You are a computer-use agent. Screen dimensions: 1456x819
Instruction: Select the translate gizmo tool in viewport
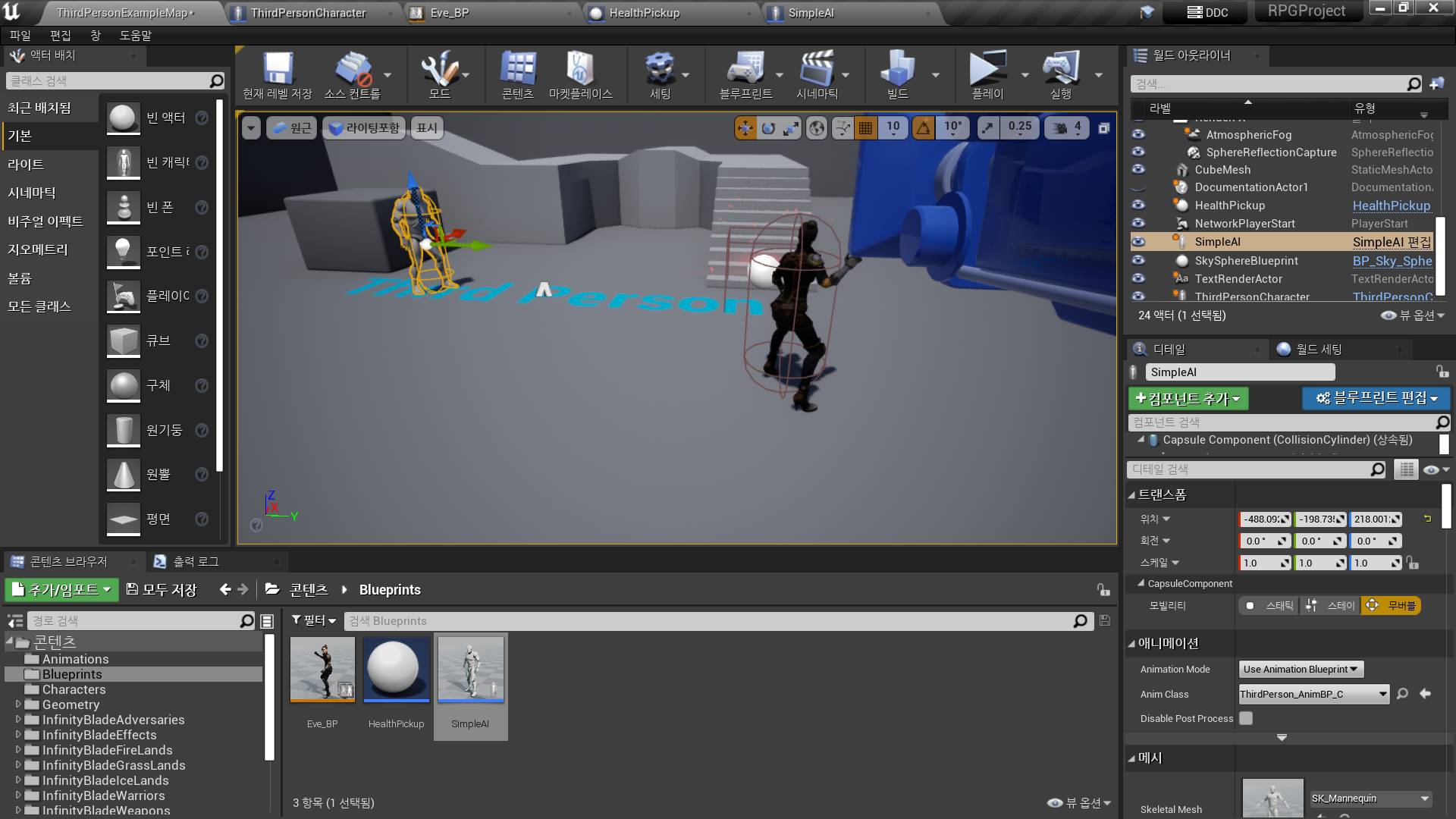pyautogui.click(x=745, y=128)
